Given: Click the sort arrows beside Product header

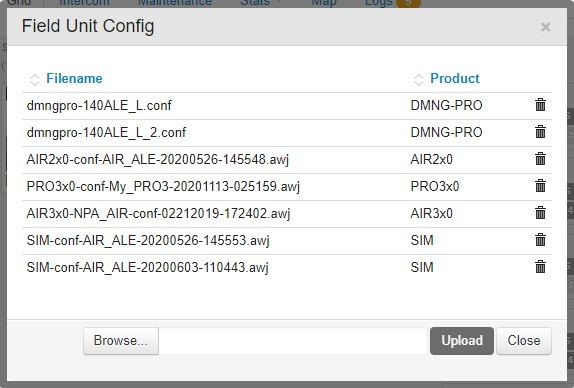Looking at the screenshot, I should click(x=419, y=79).
